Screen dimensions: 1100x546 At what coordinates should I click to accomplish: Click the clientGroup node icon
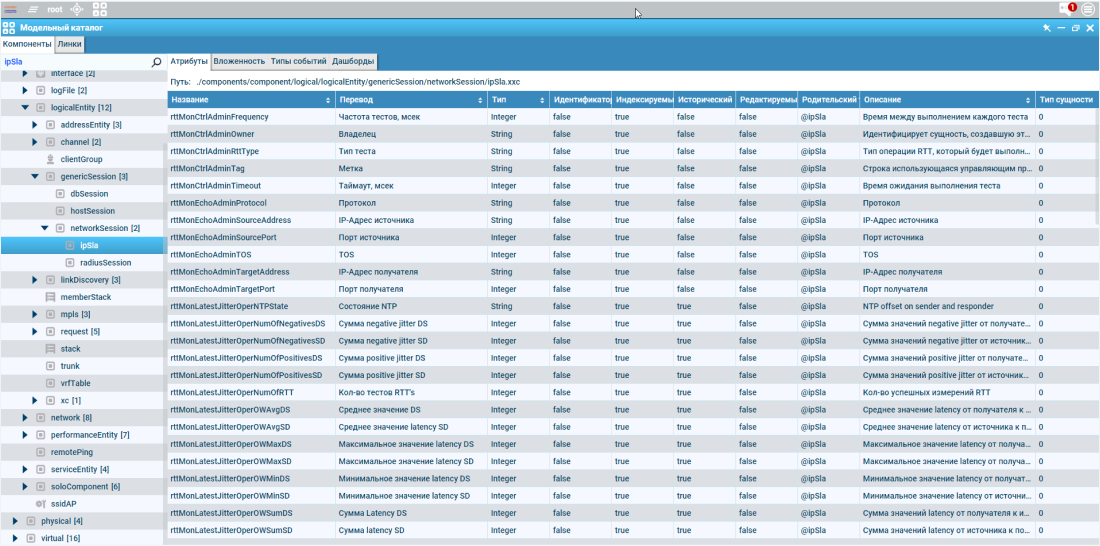[50, 159]
